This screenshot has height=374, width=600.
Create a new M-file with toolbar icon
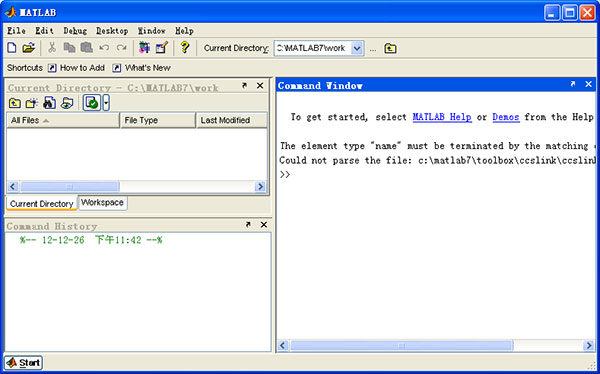tap(12, 48)
